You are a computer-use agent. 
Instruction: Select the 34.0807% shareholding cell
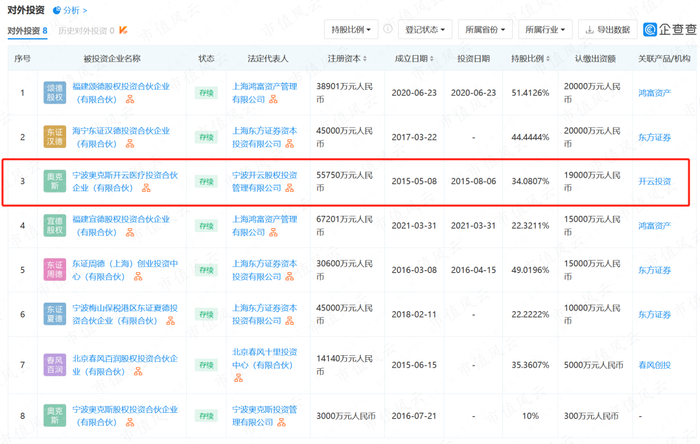[530, 181]
